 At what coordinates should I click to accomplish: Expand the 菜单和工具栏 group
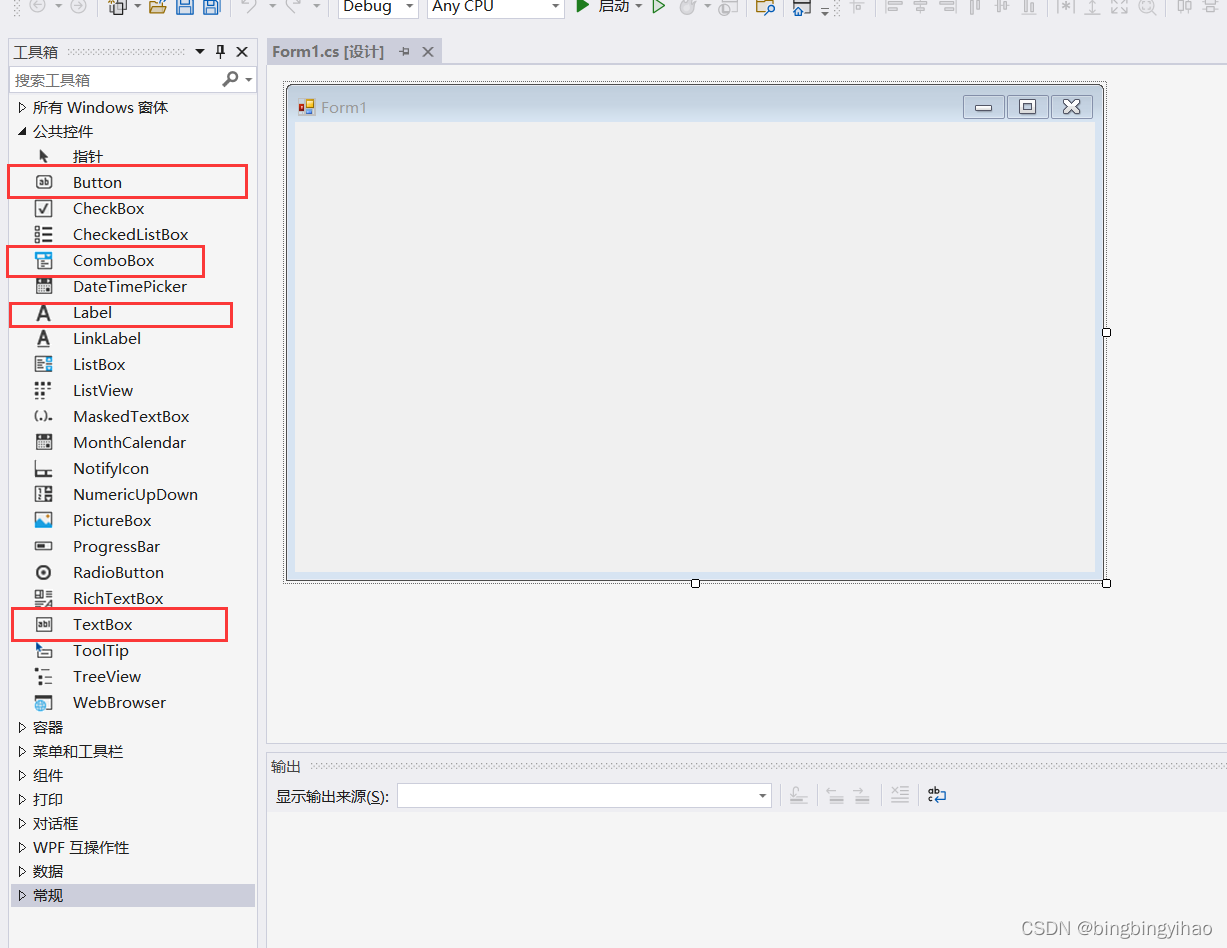[23, 751]
